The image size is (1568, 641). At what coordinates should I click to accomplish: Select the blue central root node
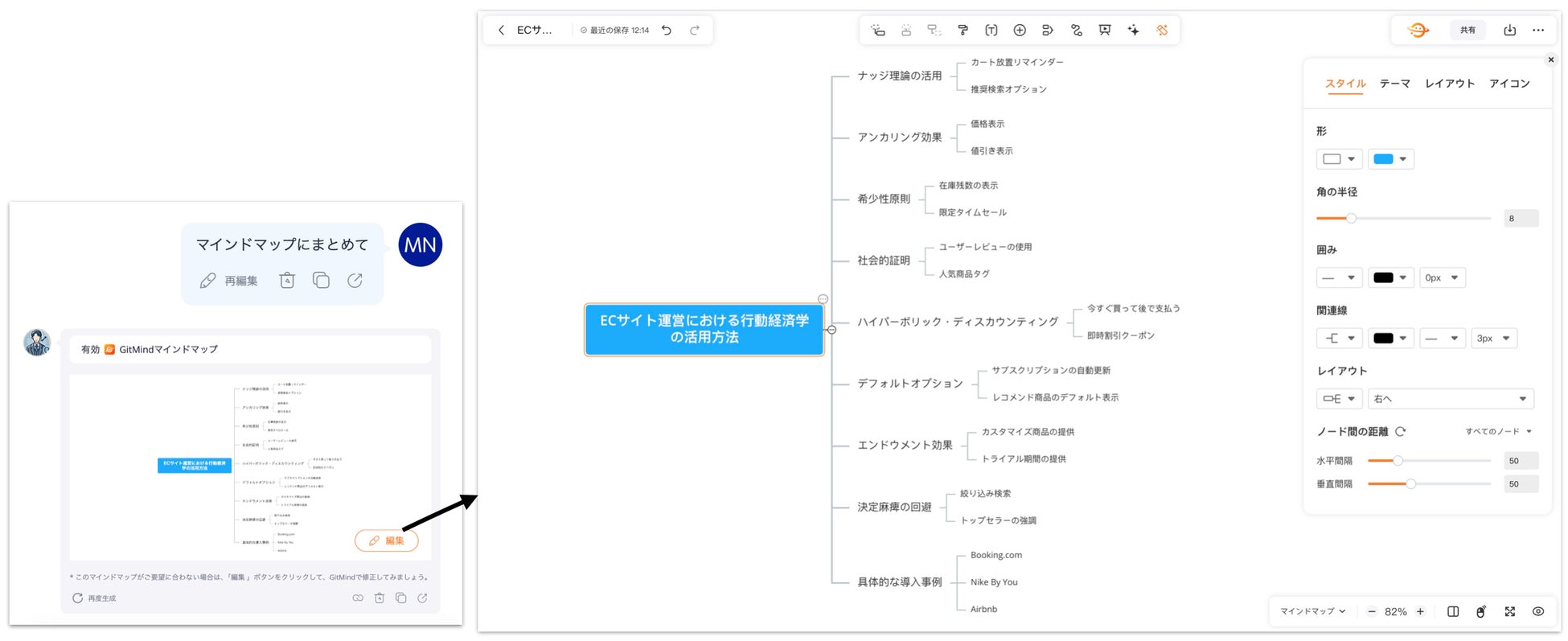[x=704, y=330]
